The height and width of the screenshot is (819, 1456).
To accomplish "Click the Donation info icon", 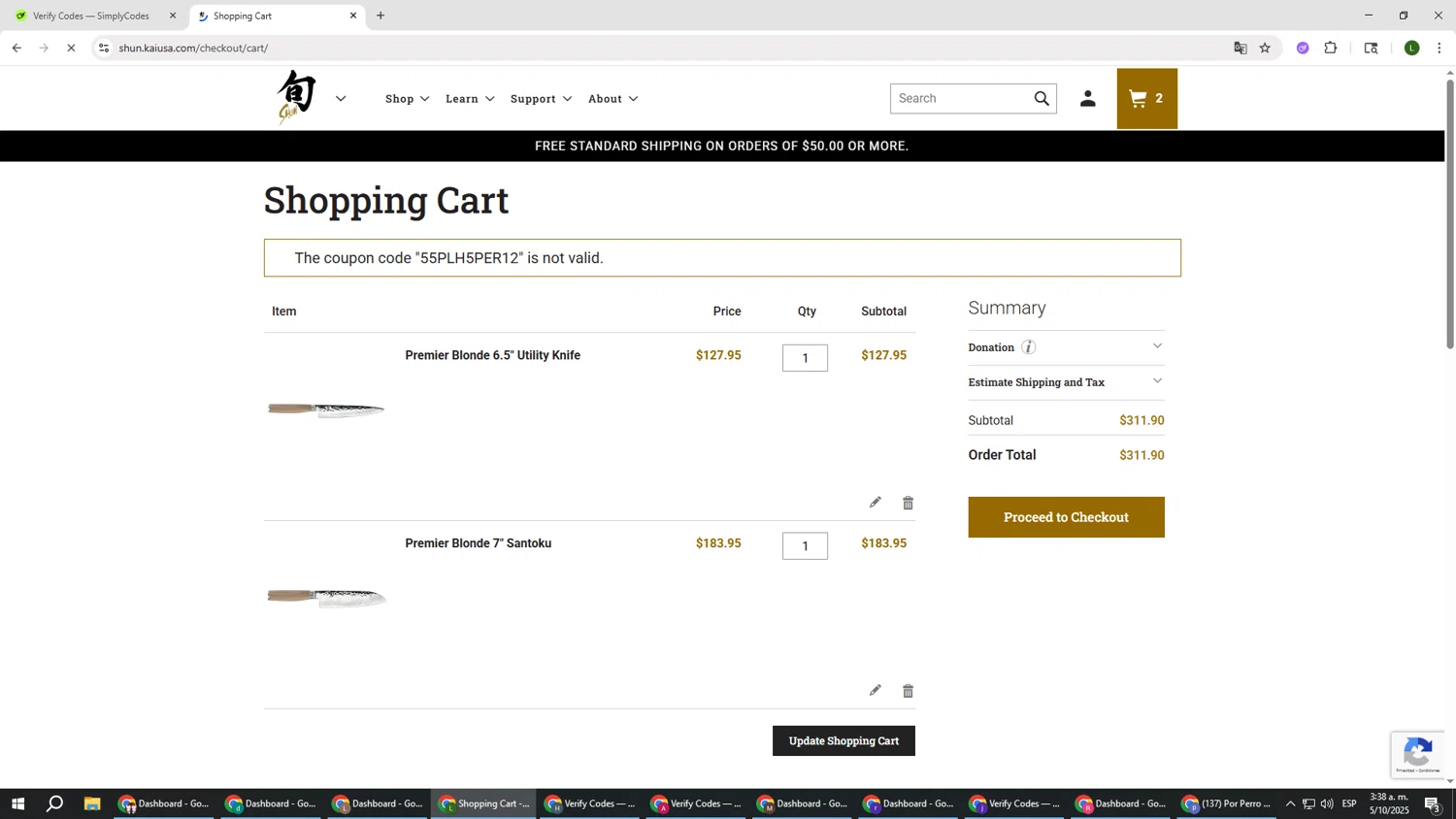I will point(1028,347).
